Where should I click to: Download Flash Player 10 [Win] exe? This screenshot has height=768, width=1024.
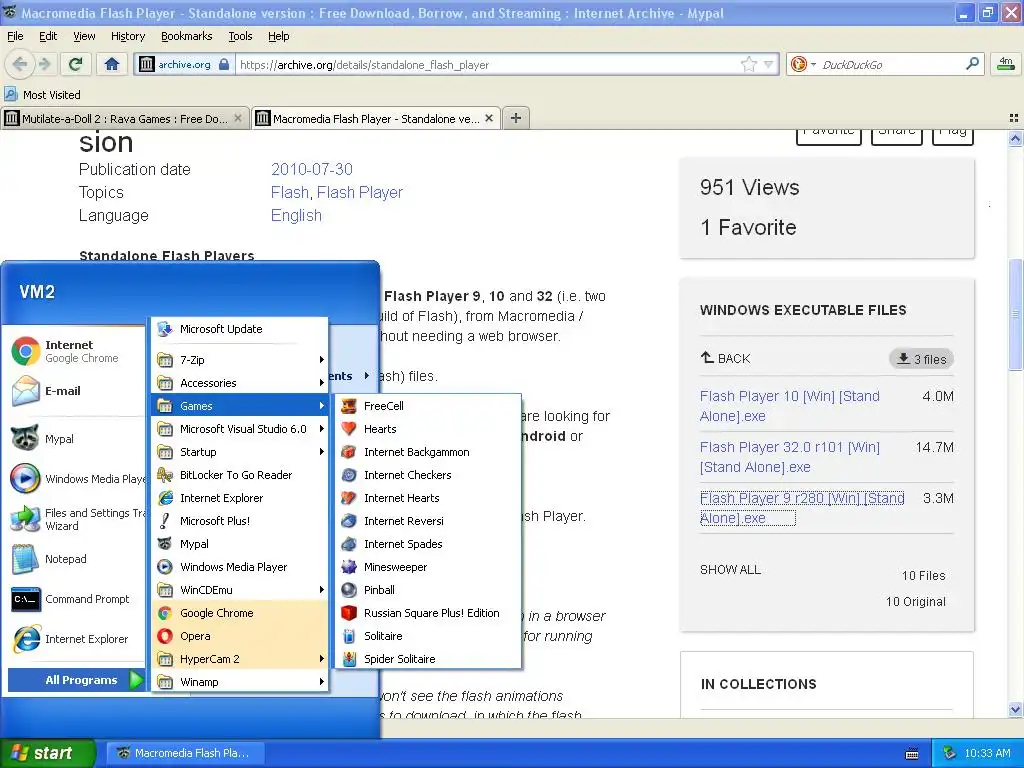click(790, 406)
